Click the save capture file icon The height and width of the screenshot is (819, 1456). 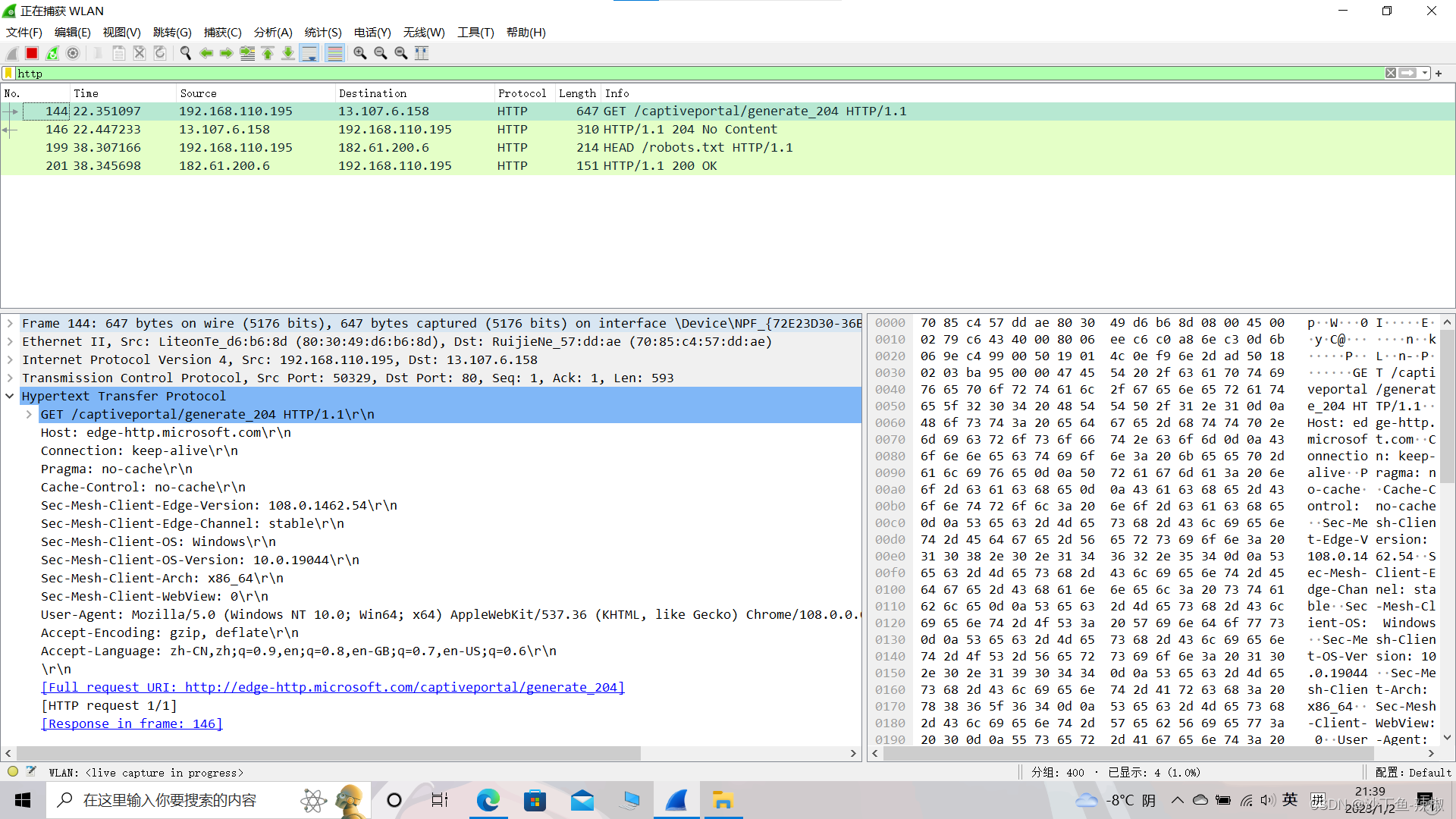click(x=119, y=53)
